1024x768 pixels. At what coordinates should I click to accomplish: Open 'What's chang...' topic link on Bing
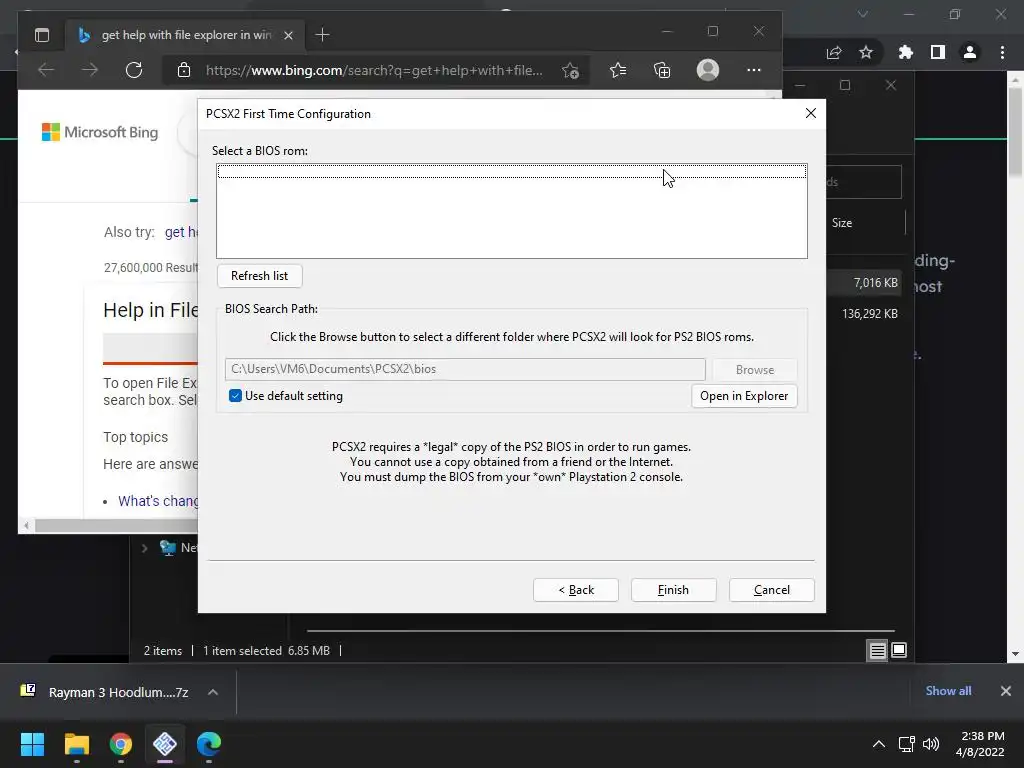(157, 501)
